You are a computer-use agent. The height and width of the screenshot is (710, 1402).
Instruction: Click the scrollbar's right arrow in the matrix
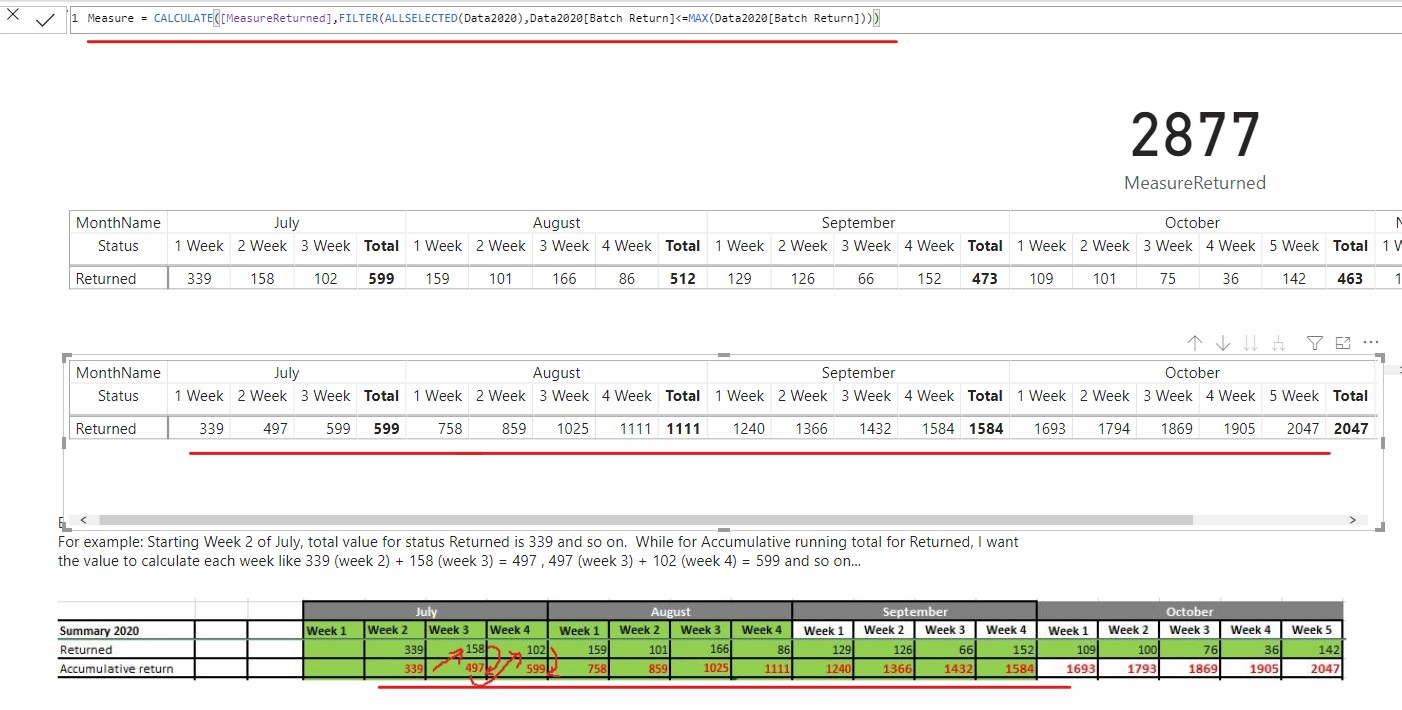(x=1353, y=520)
